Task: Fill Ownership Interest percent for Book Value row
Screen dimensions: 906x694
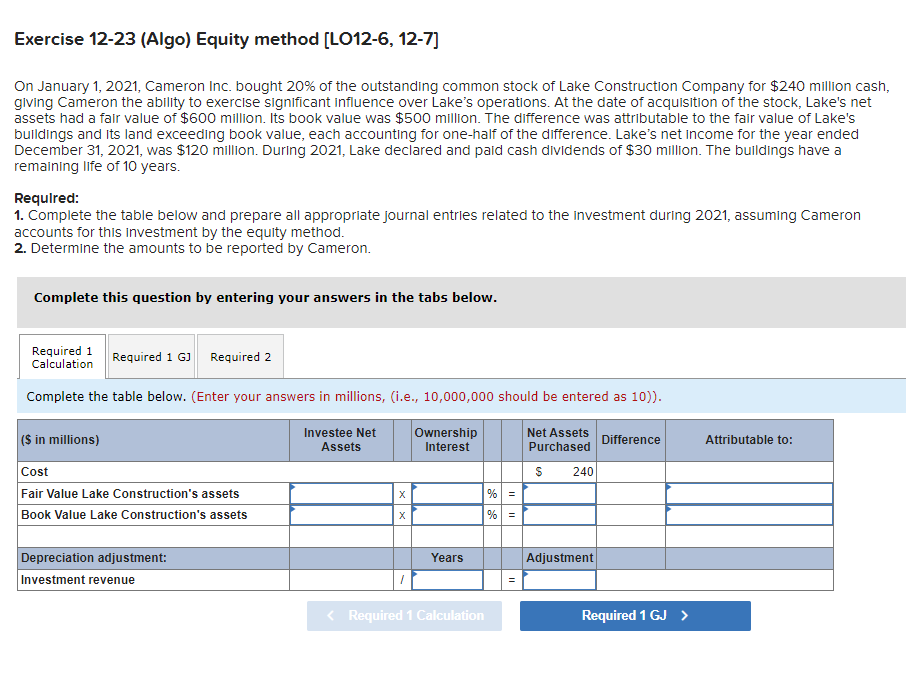Action: [x=446, y=515]
